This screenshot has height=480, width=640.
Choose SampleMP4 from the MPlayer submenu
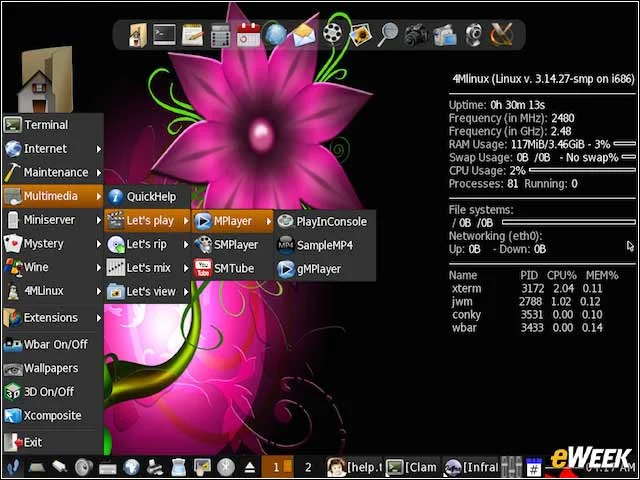coord(325,245)
